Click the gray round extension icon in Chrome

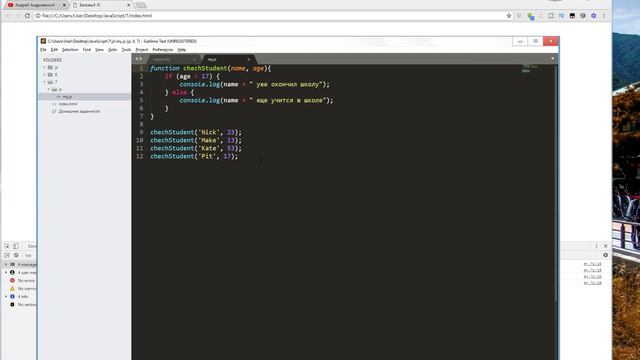coord(583,16)
